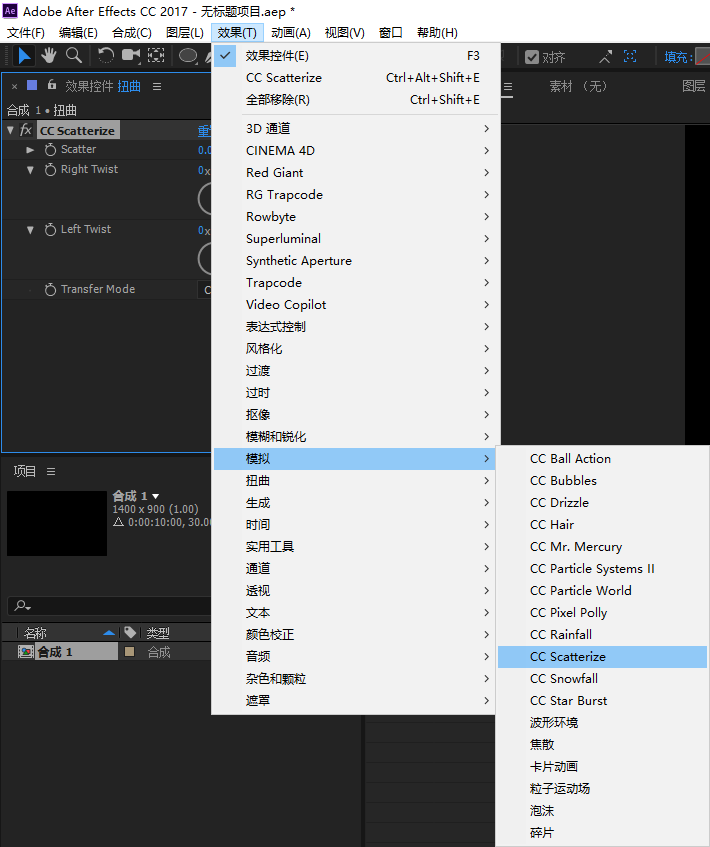
Task: Select the Pan Behind anchor point tool
Action: click(x=156, y=55)
